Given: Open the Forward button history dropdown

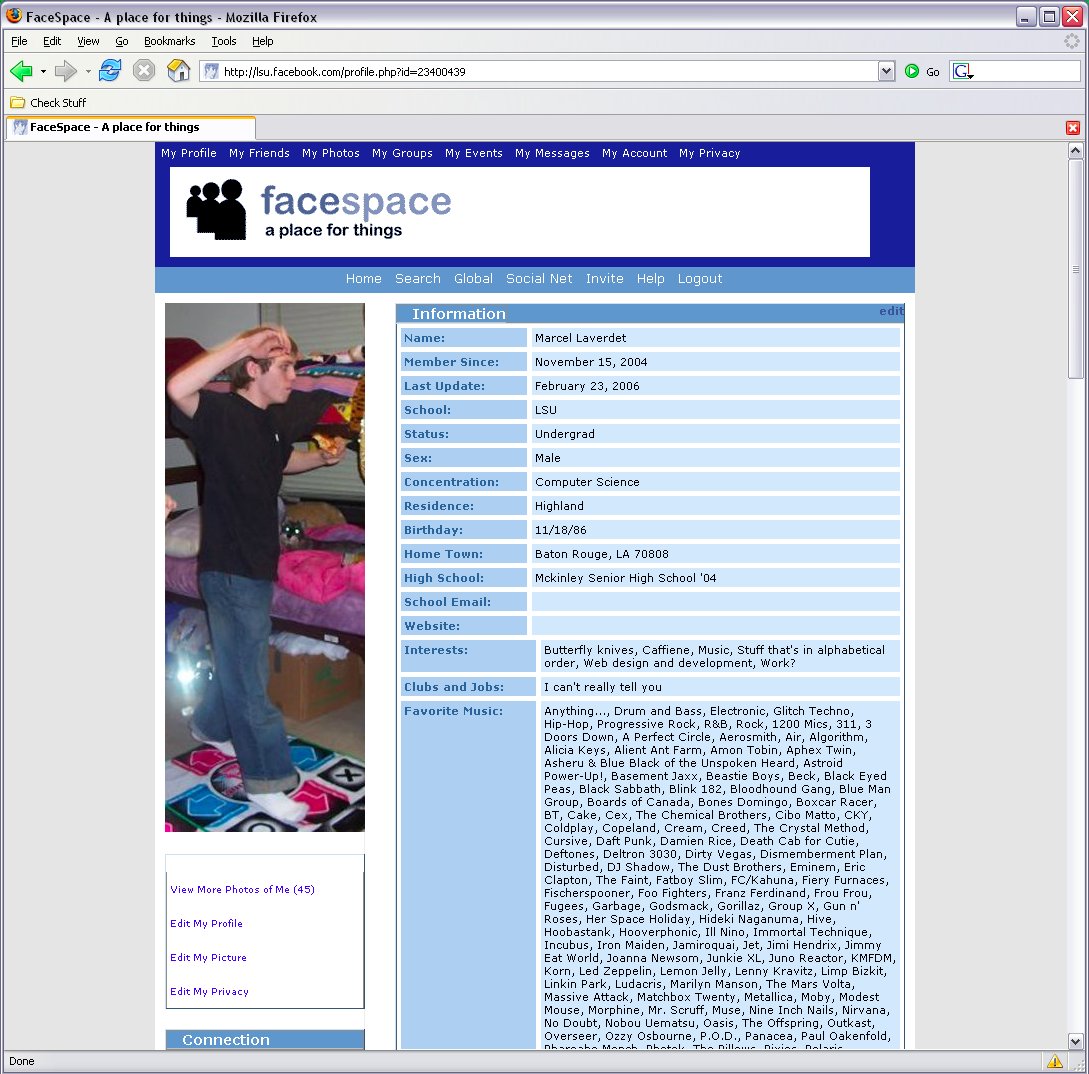Looking at the screenshot, I should [x=88, y=72].
